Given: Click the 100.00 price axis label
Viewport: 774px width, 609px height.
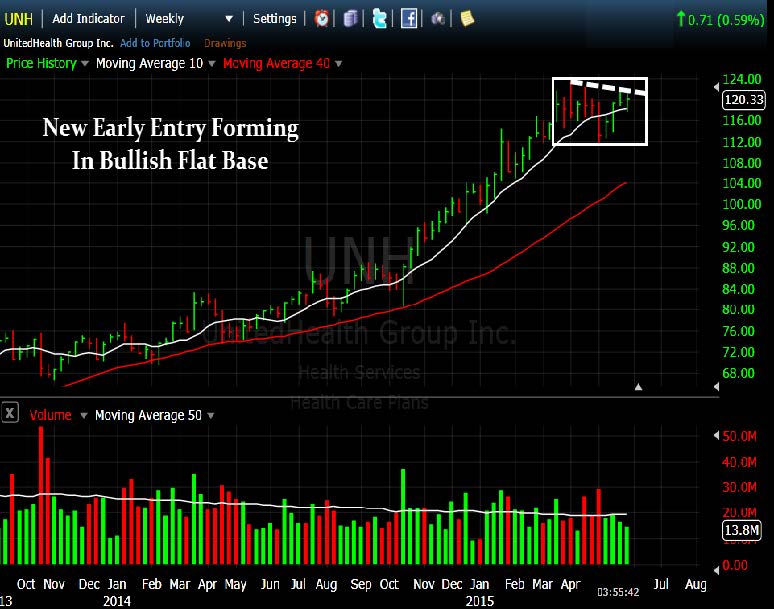Looking at the screenshot, I should [x=742, y=204].
